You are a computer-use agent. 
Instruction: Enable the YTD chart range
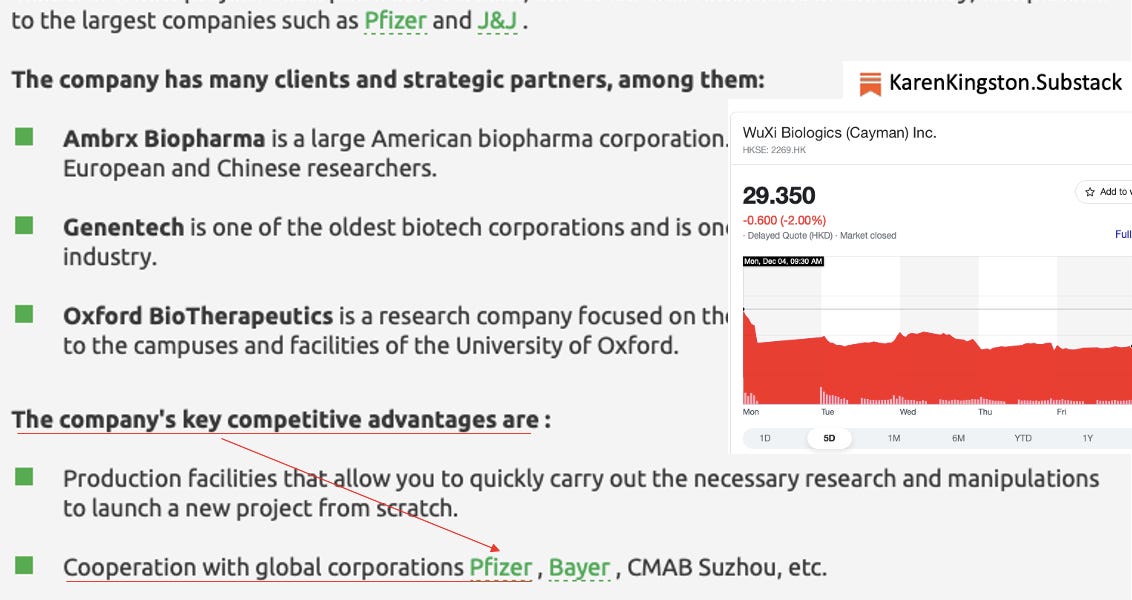click(x=1024, y=438)
